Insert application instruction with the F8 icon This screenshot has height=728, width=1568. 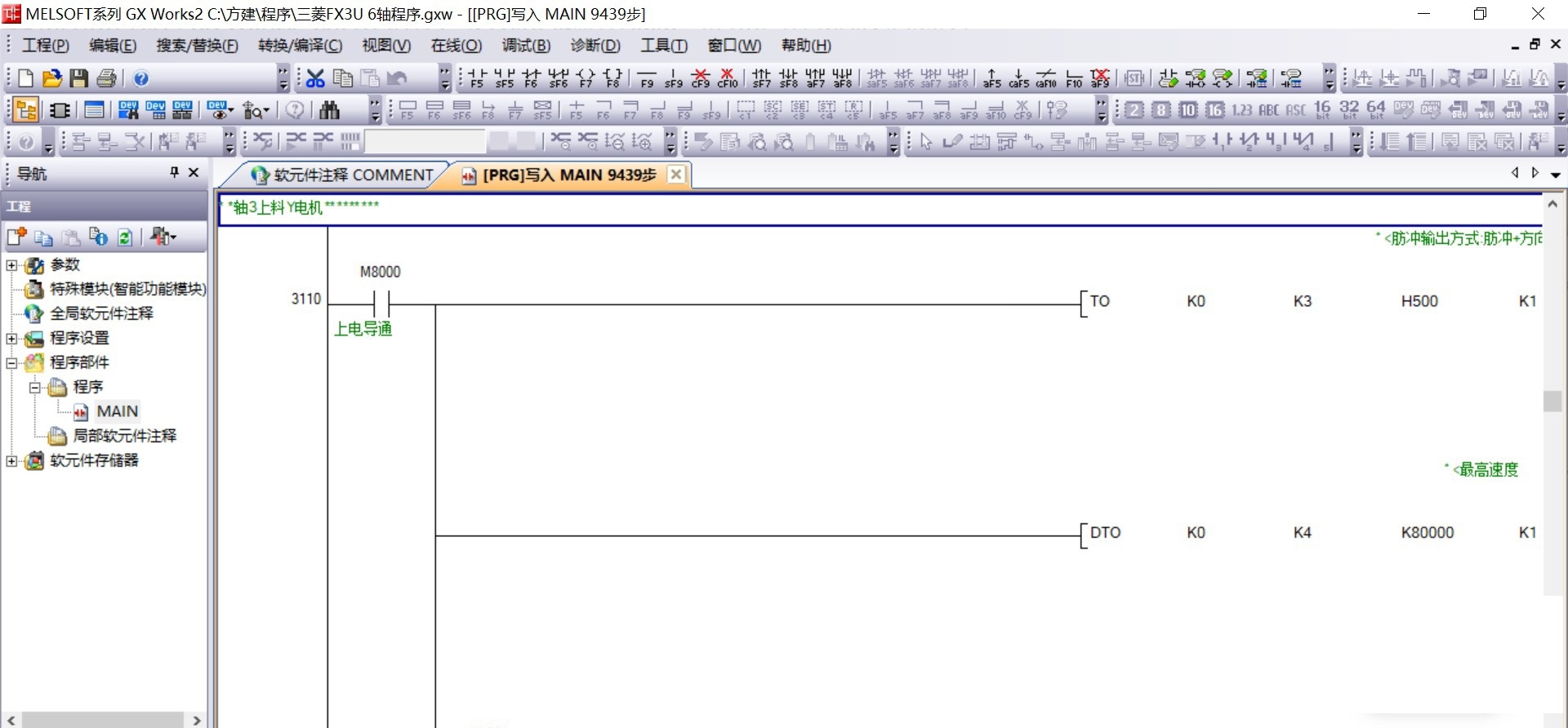point(613,78)
